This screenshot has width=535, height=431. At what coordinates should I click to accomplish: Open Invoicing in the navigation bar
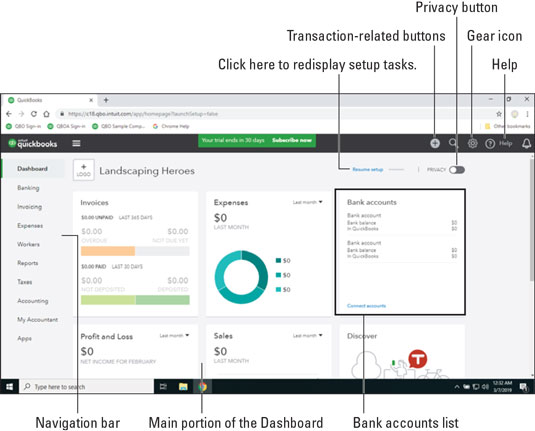tap(30, 207)
